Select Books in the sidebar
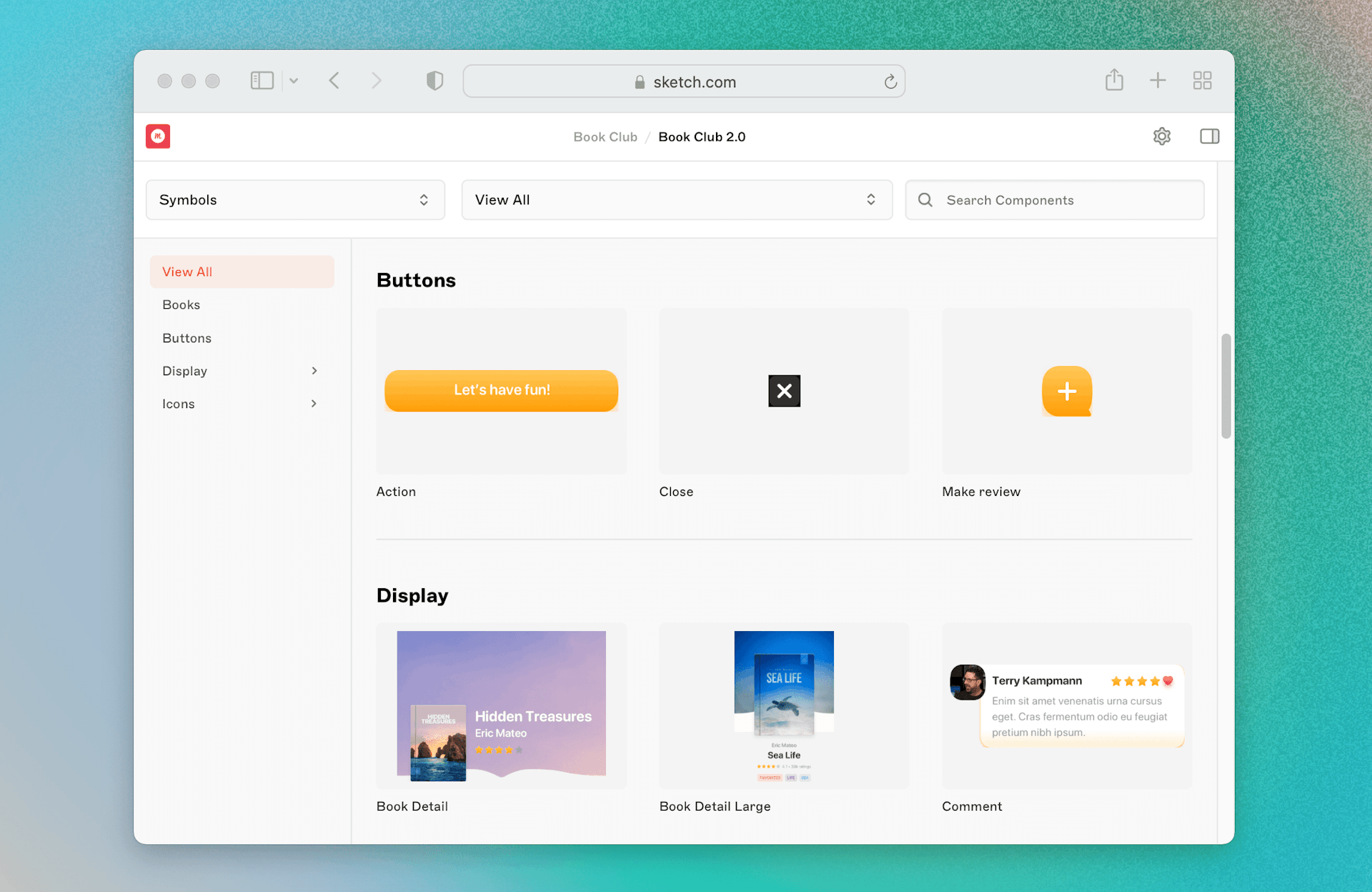 click(x=182, y=305)
